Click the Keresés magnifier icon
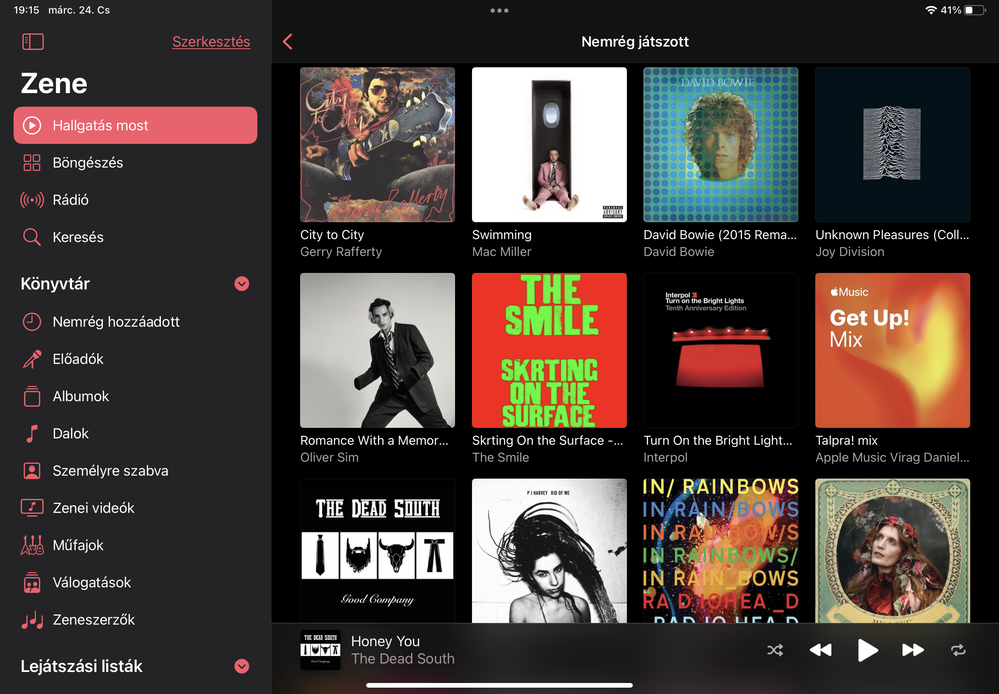 click(x=32, y=237)
